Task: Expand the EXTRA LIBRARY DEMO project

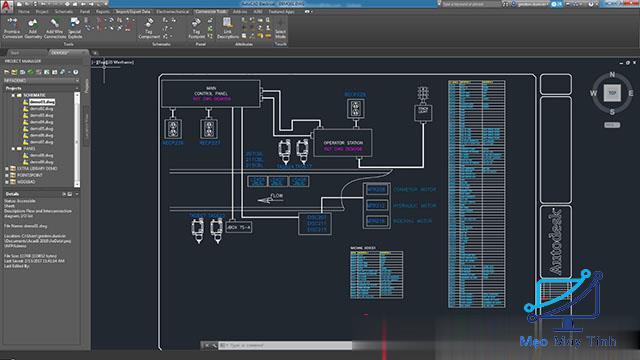Action: point(7,169)
